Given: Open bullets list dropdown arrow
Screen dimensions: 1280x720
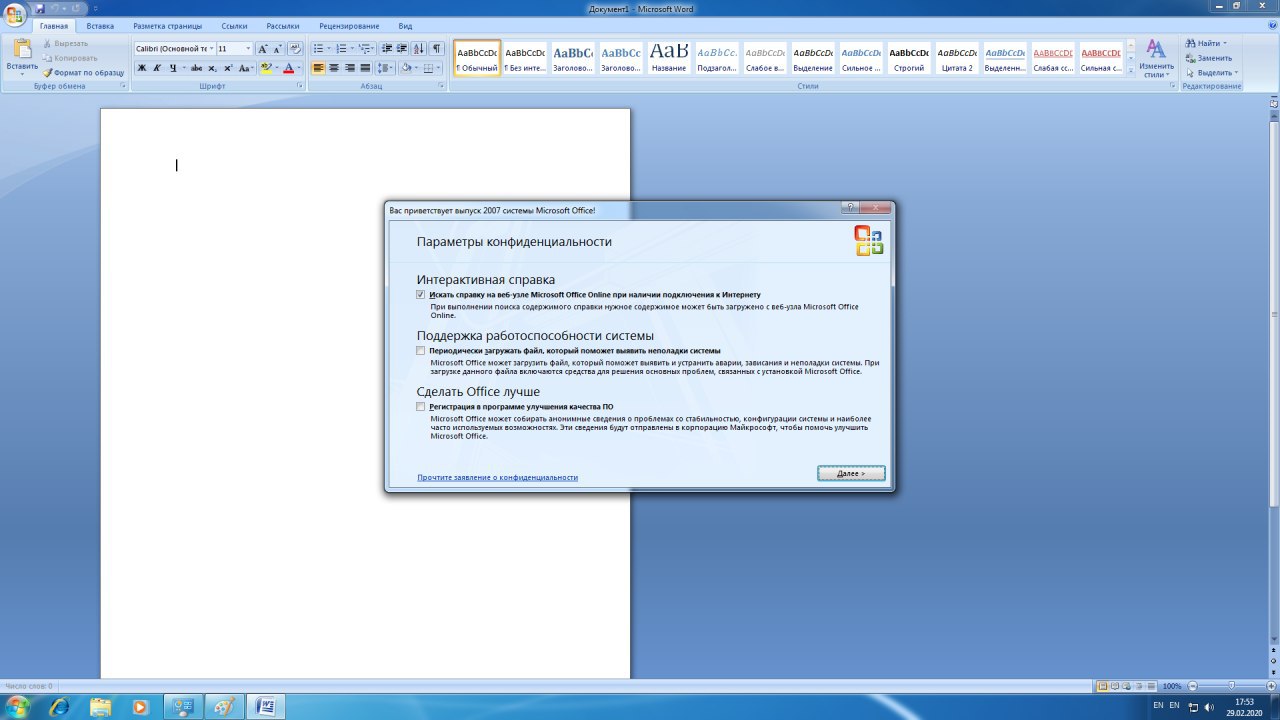Looking at the screenshot, I should (x=329, y=48).
